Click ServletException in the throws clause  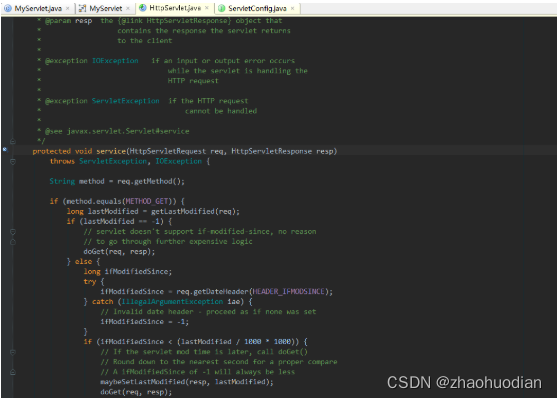[113, 161]
